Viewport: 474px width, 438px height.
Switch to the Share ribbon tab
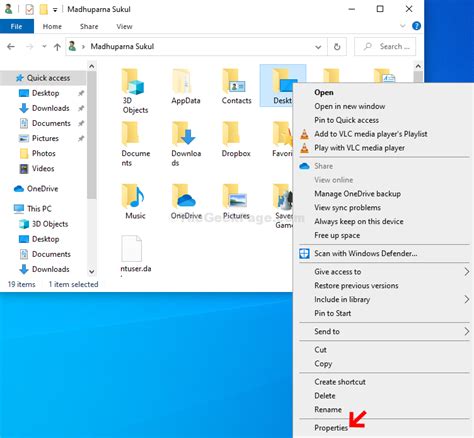pyautogui.click(x=89, y=26)
